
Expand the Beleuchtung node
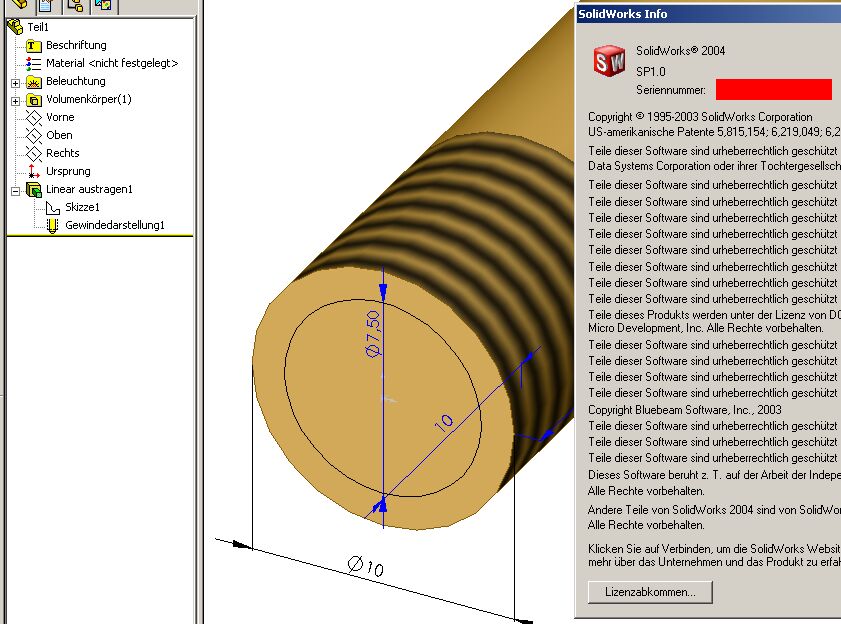16,83
